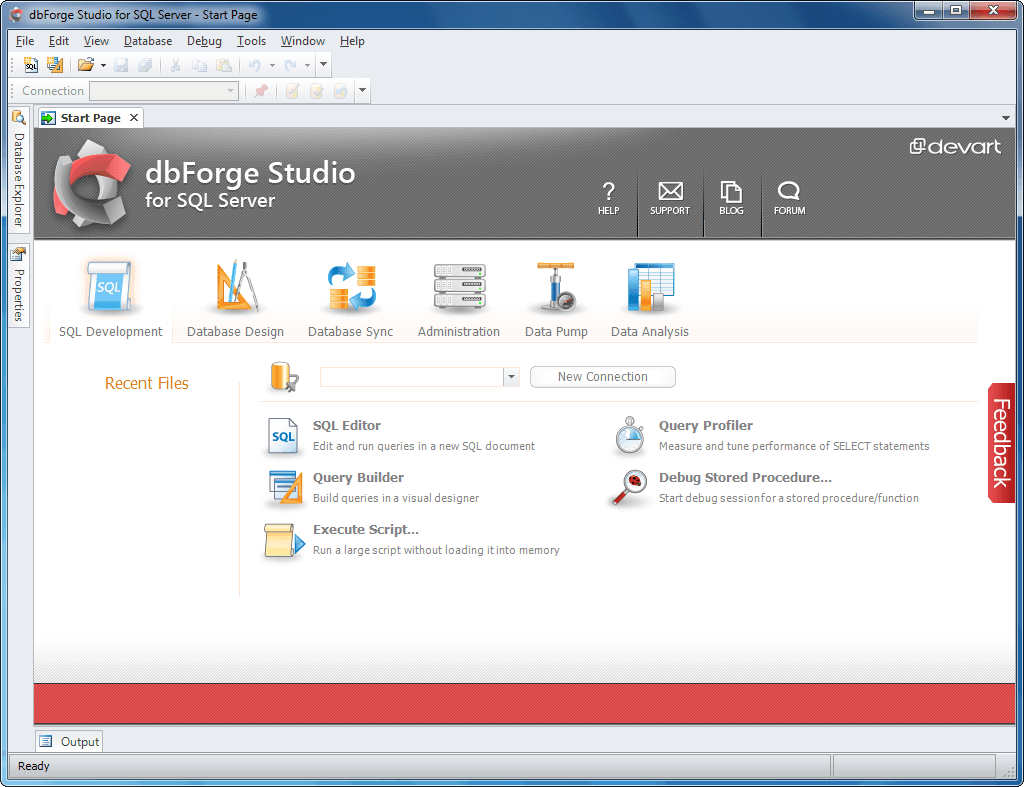Open the connection toolbar options arrow
This screenshot has width=1024, height=787.
tap(362, 90)
